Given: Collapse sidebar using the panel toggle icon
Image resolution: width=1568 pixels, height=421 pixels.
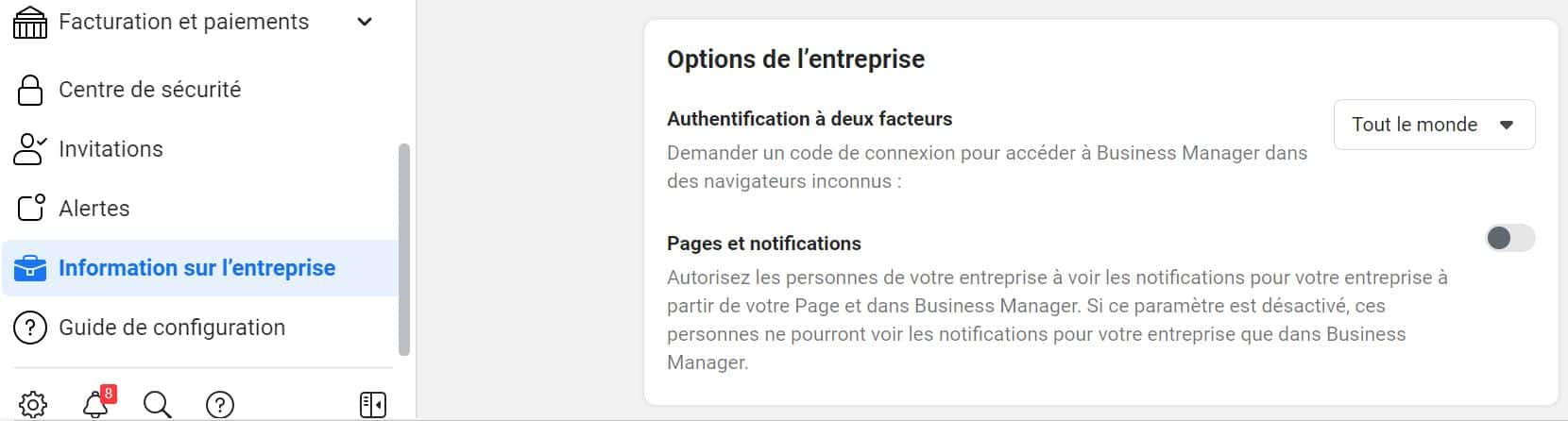Looking at the screenshot, I should (x=373, y=404).
